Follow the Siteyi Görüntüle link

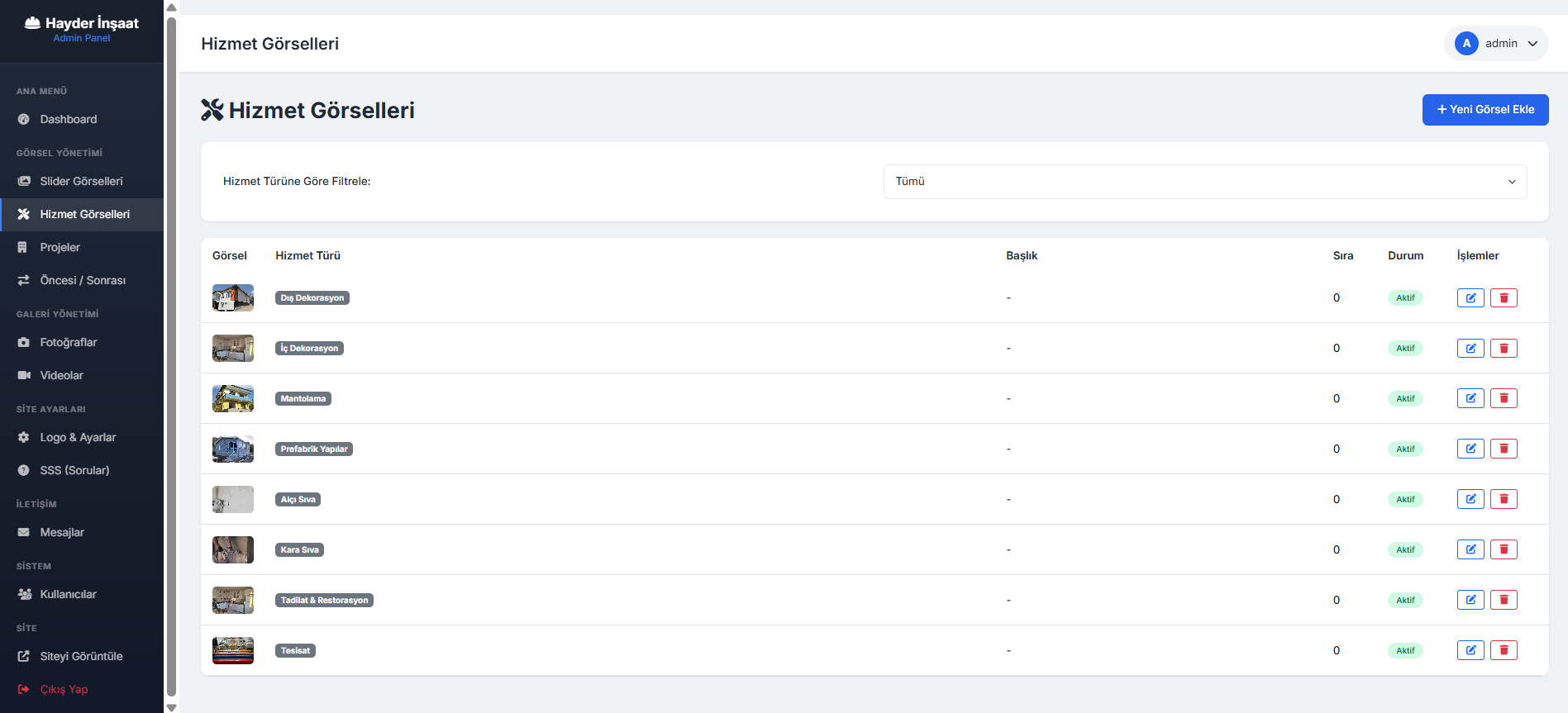82,657
